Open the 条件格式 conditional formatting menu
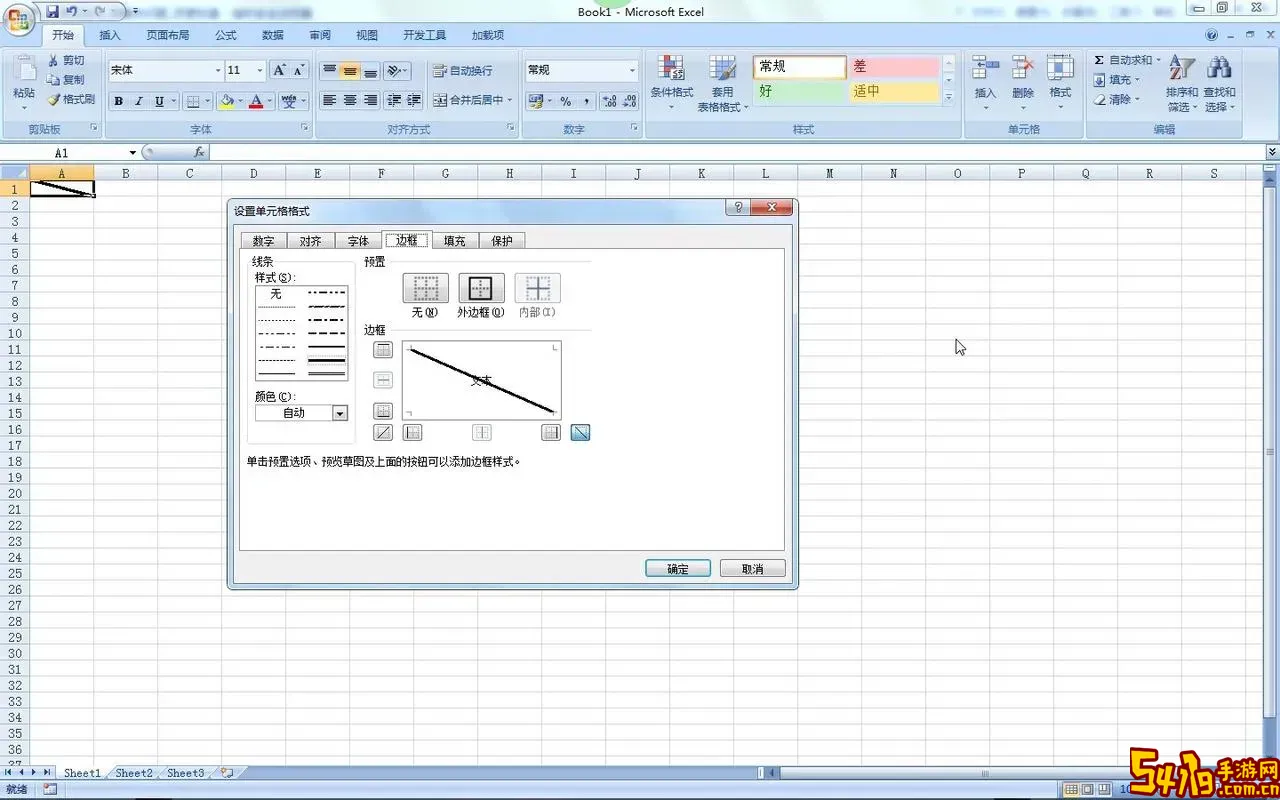This screenshot has width=1280, height=800. coord(671,82)
